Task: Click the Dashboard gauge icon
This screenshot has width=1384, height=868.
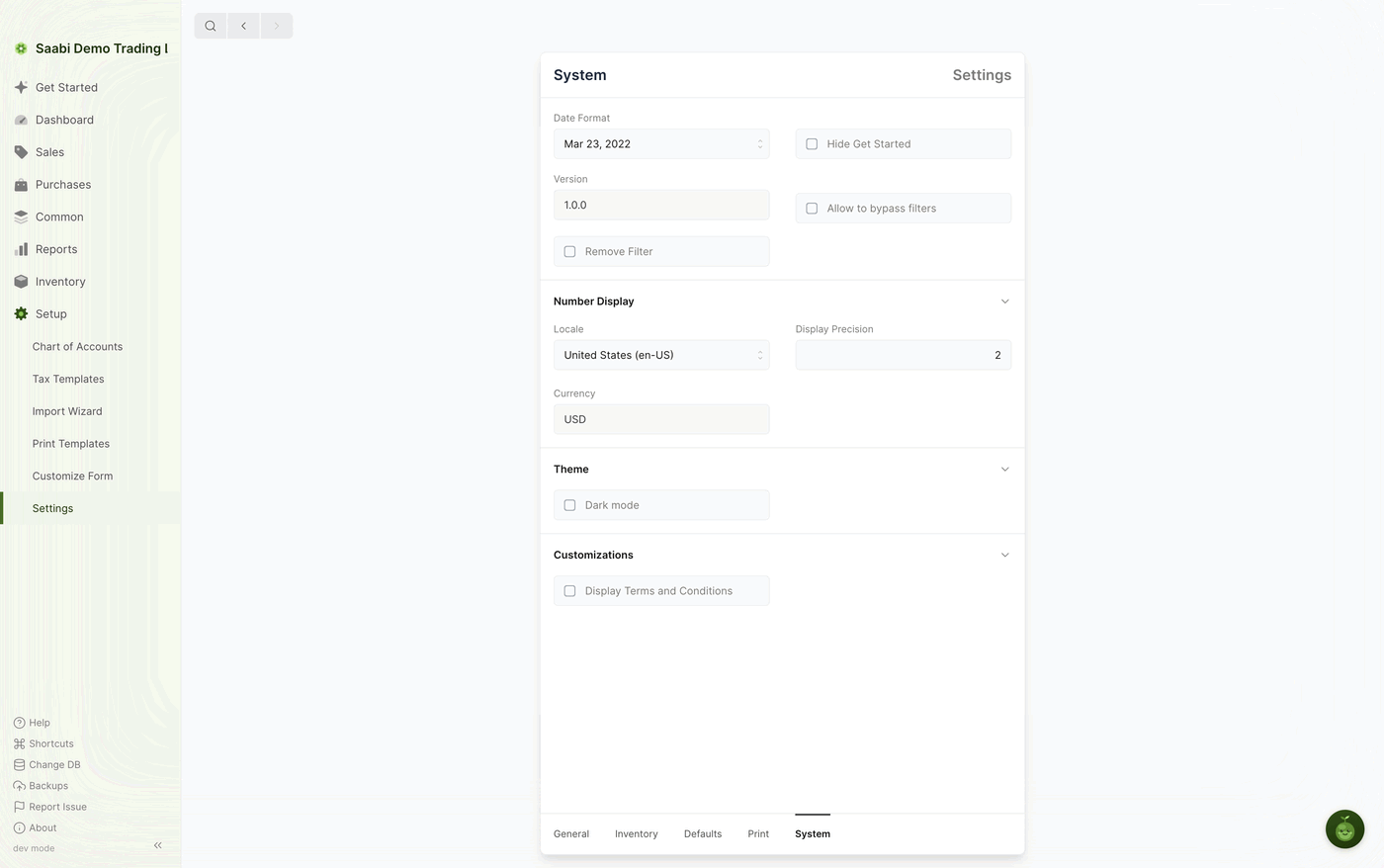Action: coord(21,120)
